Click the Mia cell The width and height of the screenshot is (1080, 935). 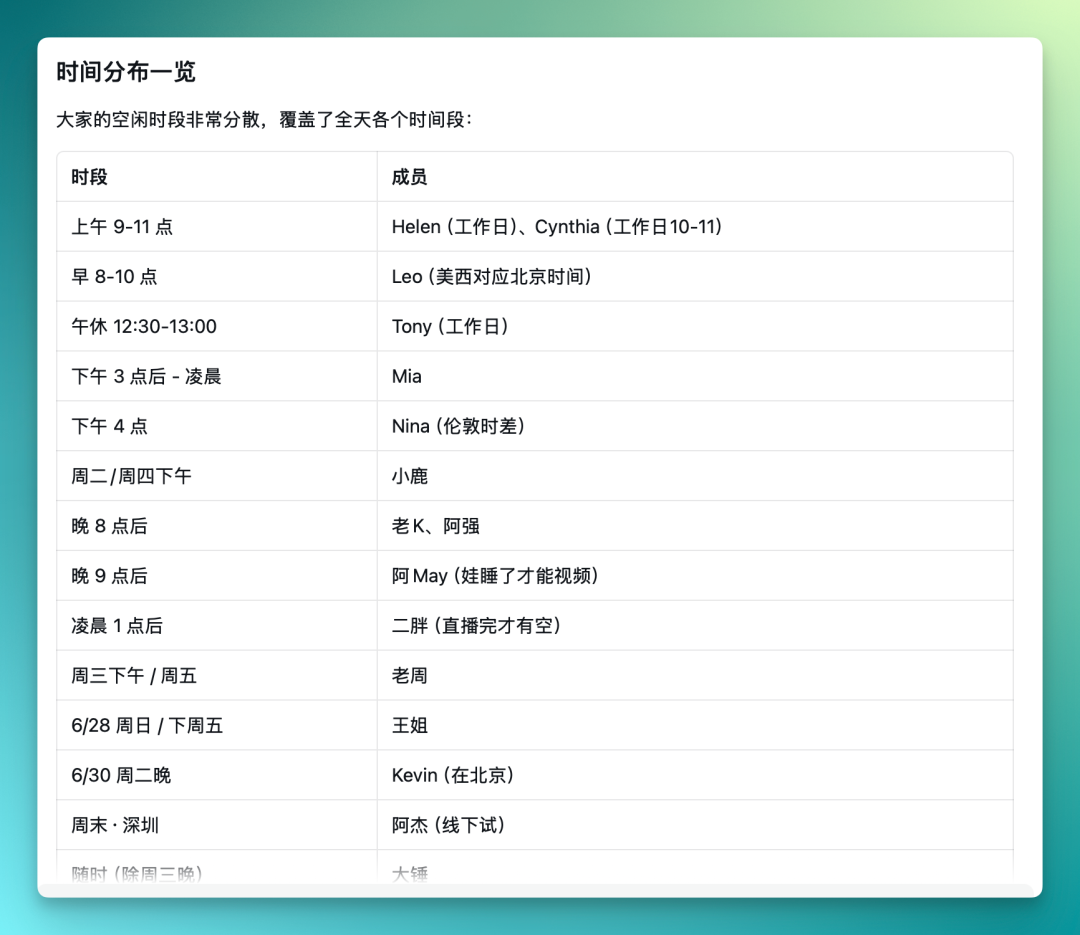coord(695,376)
